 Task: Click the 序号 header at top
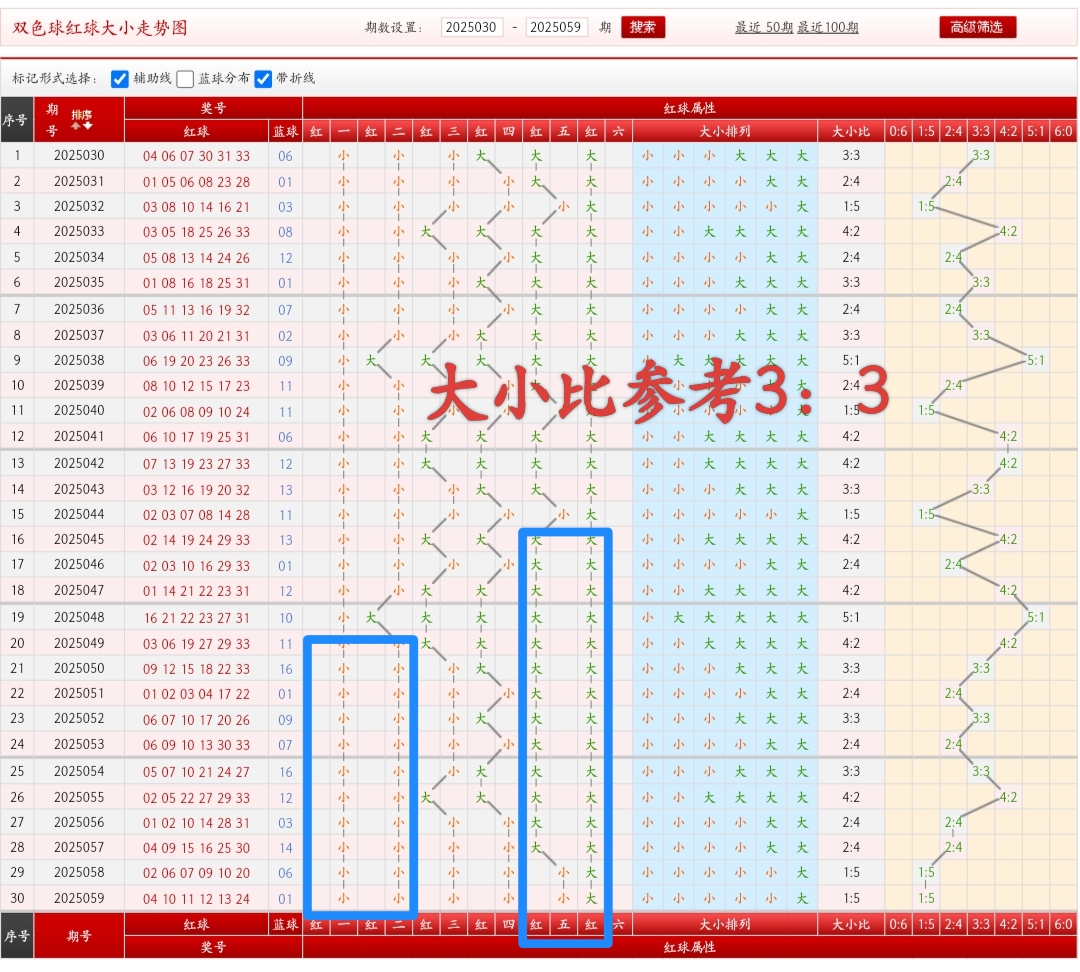pyautogui.click(x=15, y=120)
